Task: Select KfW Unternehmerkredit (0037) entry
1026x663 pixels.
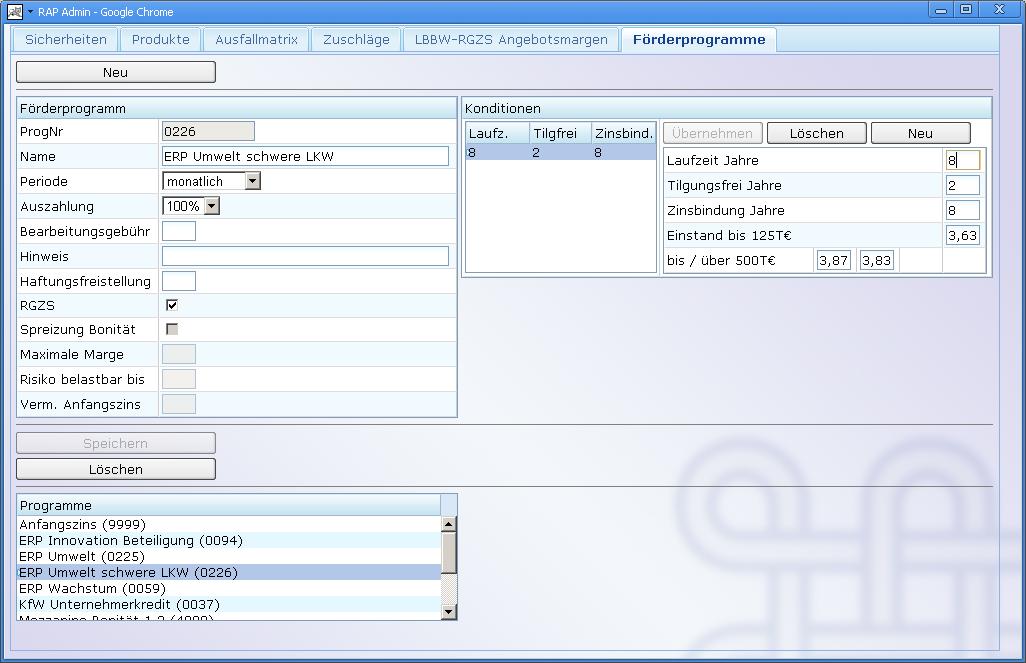Action: pos(229,605)
